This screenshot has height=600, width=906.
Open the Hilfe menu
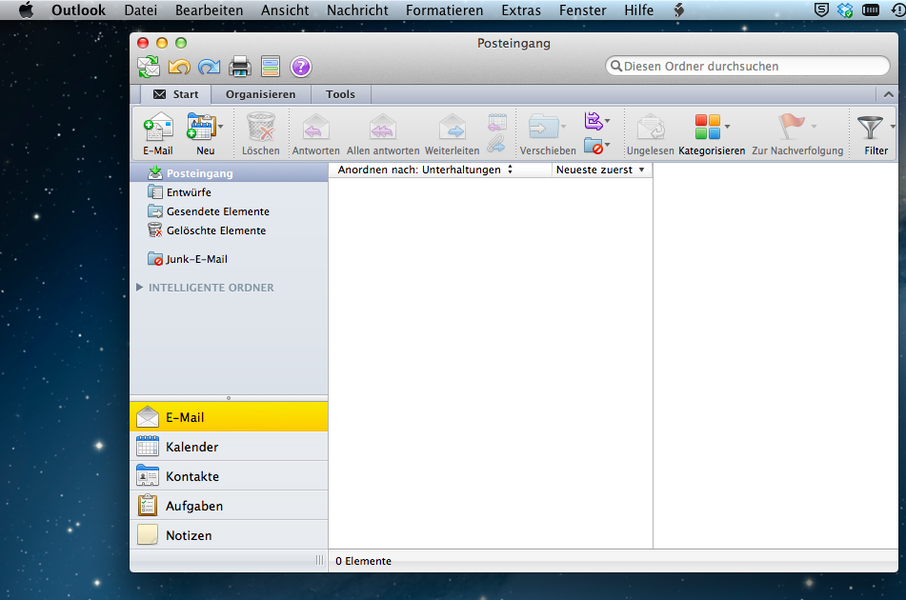(x=638, y=10)
